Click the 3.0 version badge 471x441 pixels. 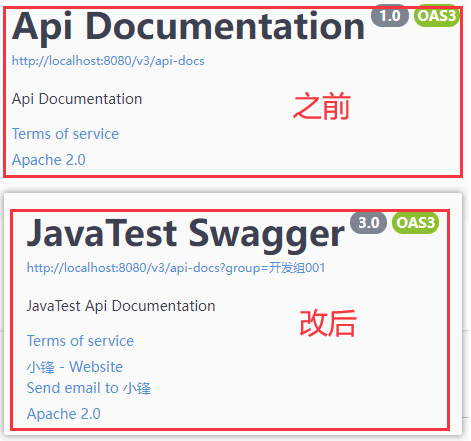tap(369, 223)
